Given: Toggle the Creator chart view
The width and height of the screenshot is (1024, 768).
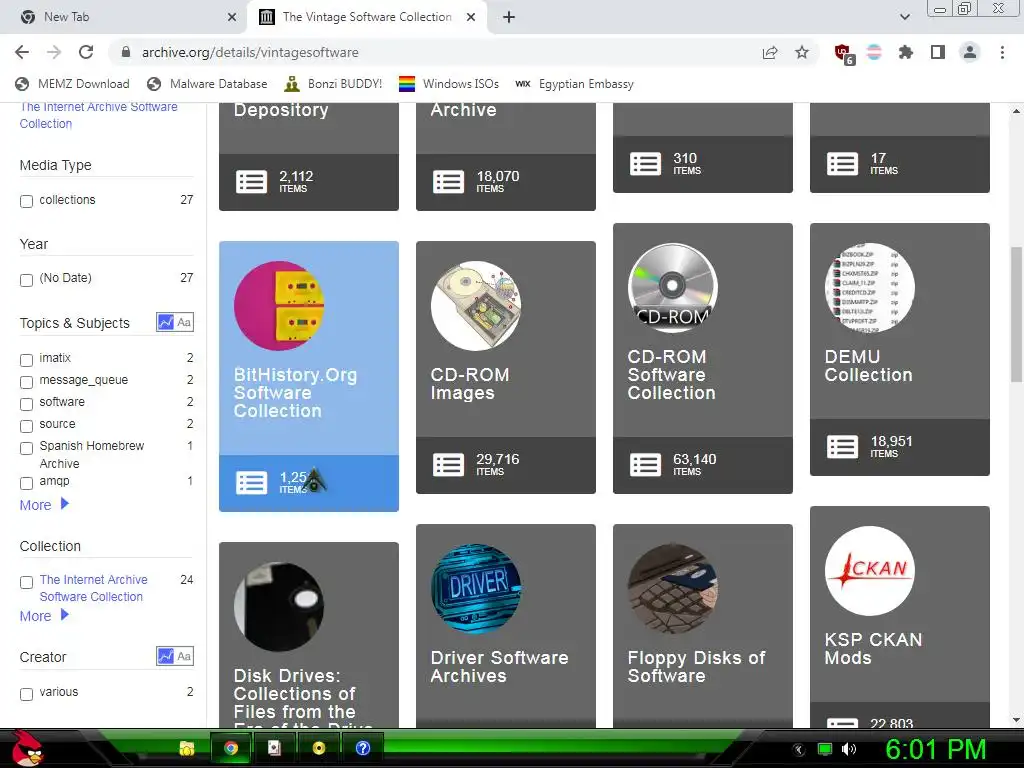Looking at the screenshot, I should coord(166,656).
